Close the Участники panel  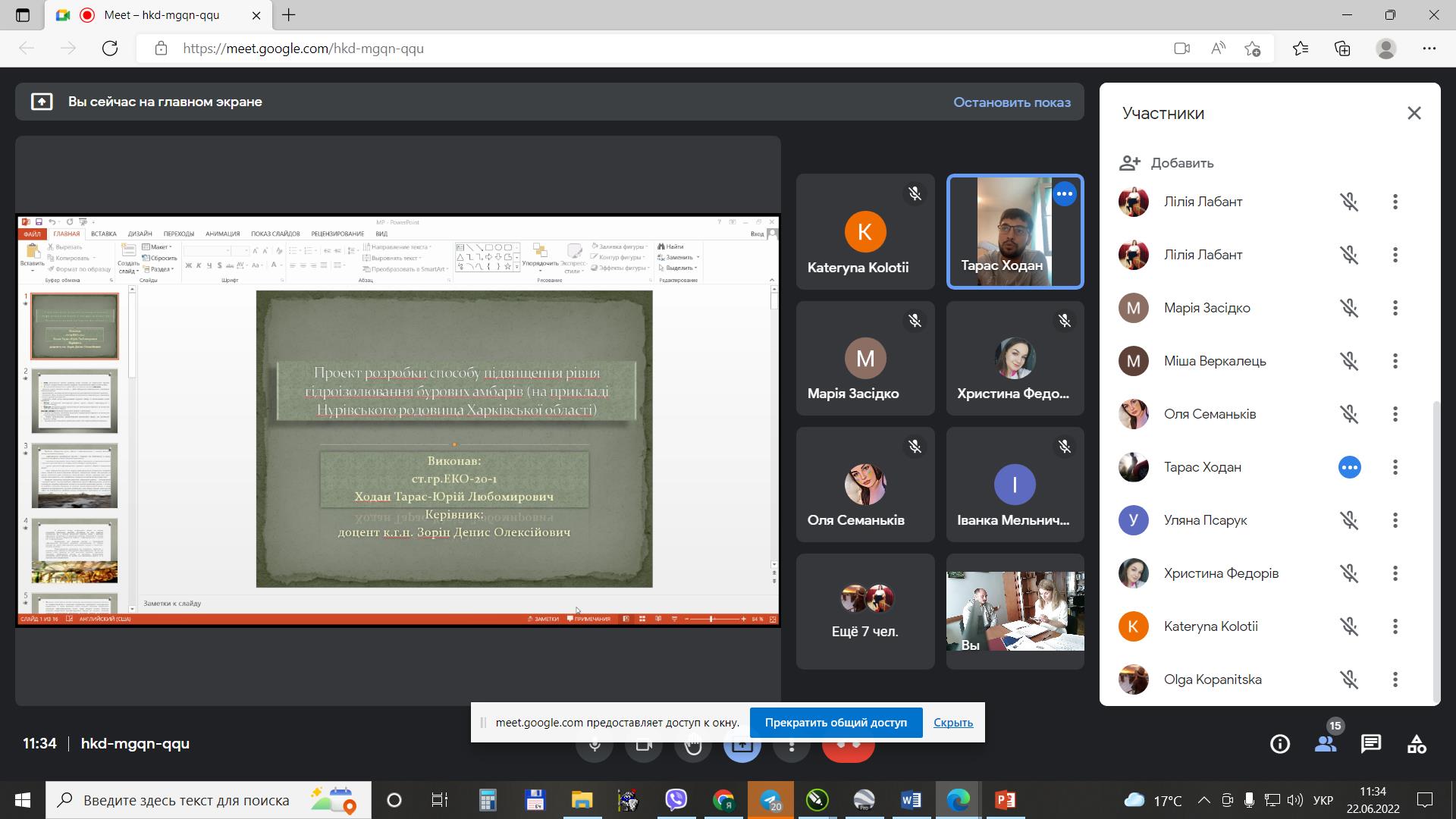click(x=1414, y=114)
